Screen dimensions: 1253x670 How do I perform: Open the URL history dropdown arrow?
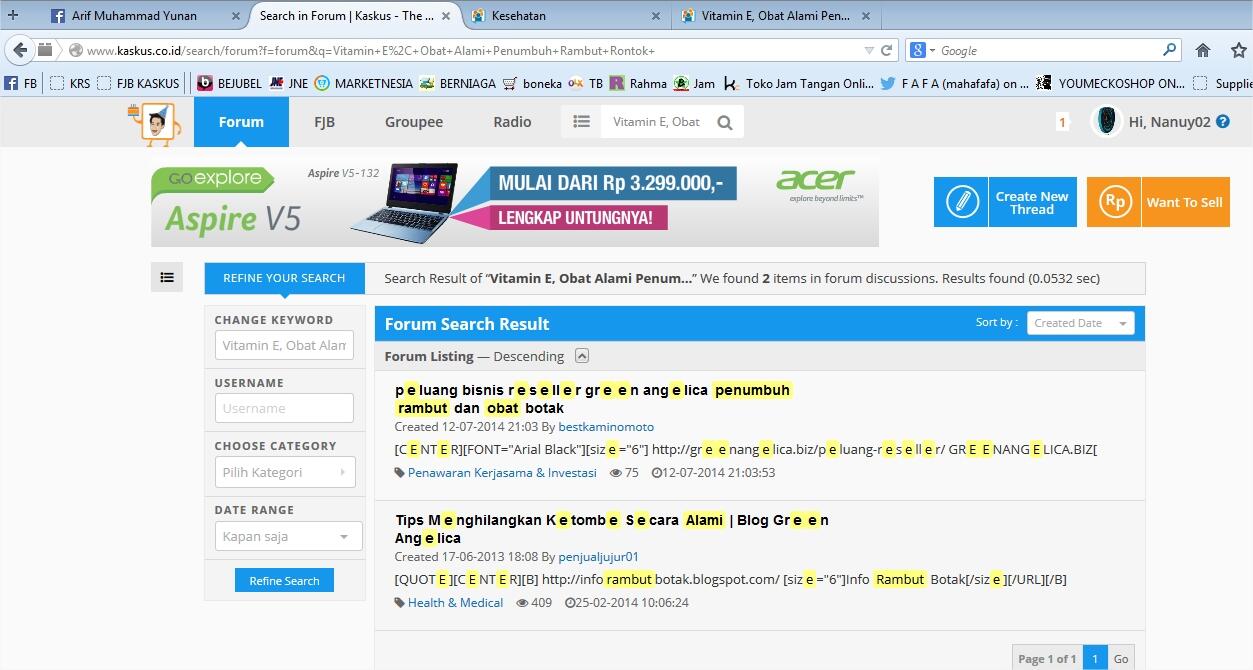868,50
